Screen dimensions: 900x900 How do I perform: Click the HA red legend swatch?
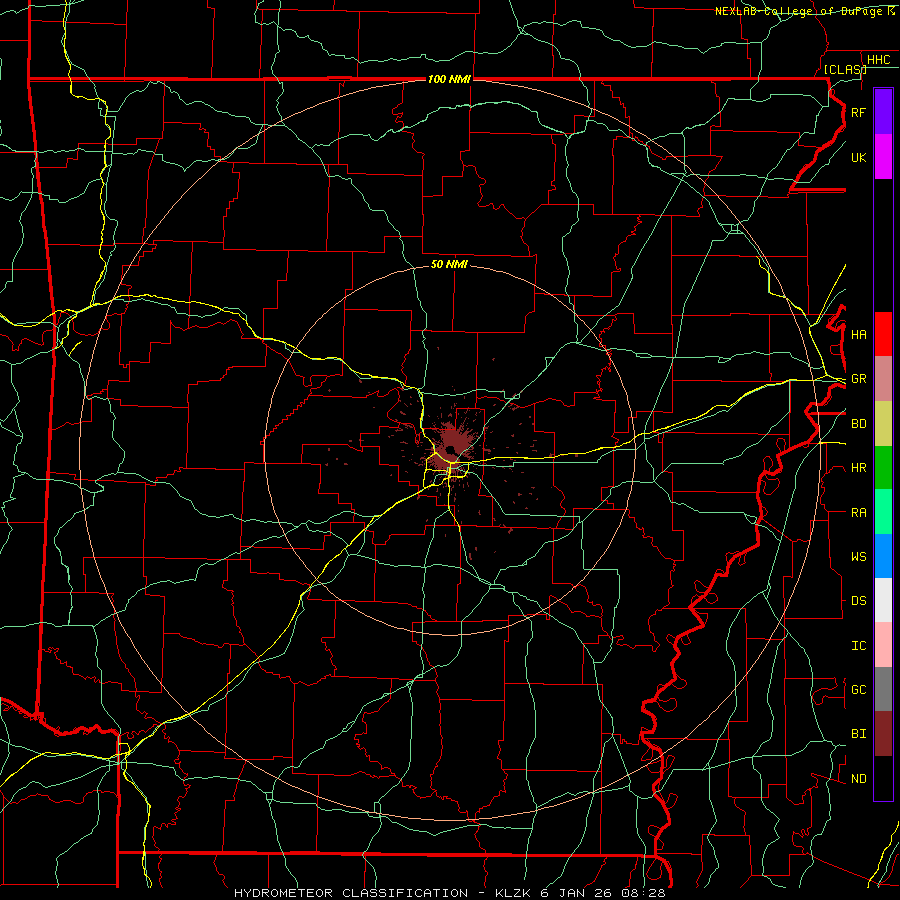883,334
